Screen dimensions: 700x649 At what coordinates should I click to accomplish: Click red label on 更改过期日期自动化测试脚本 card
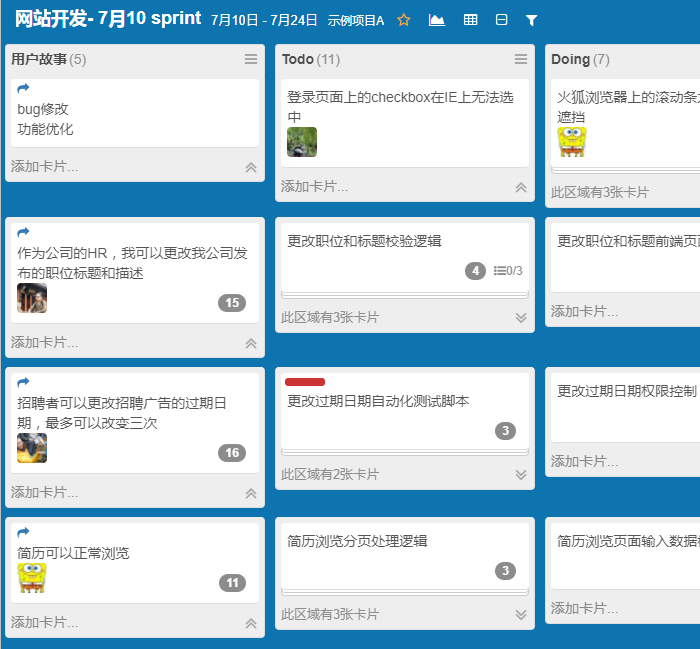(x=305, y=382)
